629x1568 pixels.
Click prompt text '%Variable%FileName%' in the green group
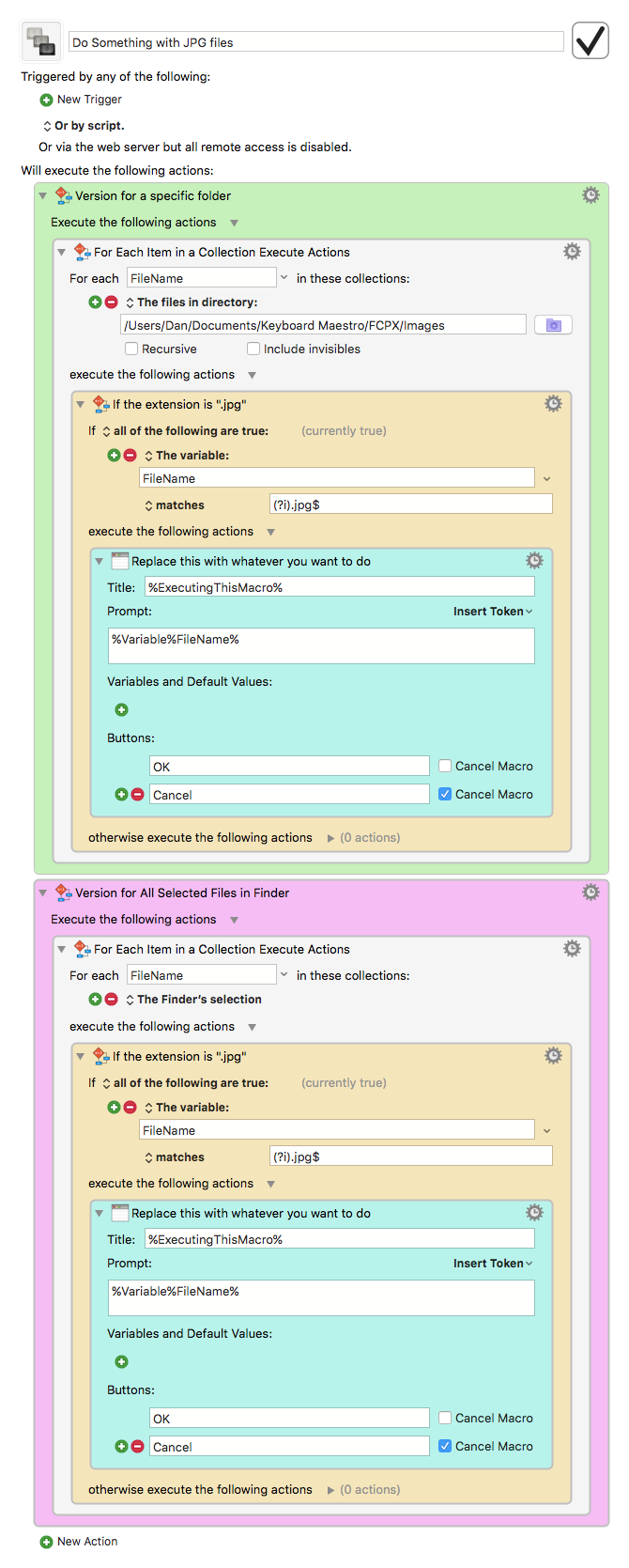(176, 640)
